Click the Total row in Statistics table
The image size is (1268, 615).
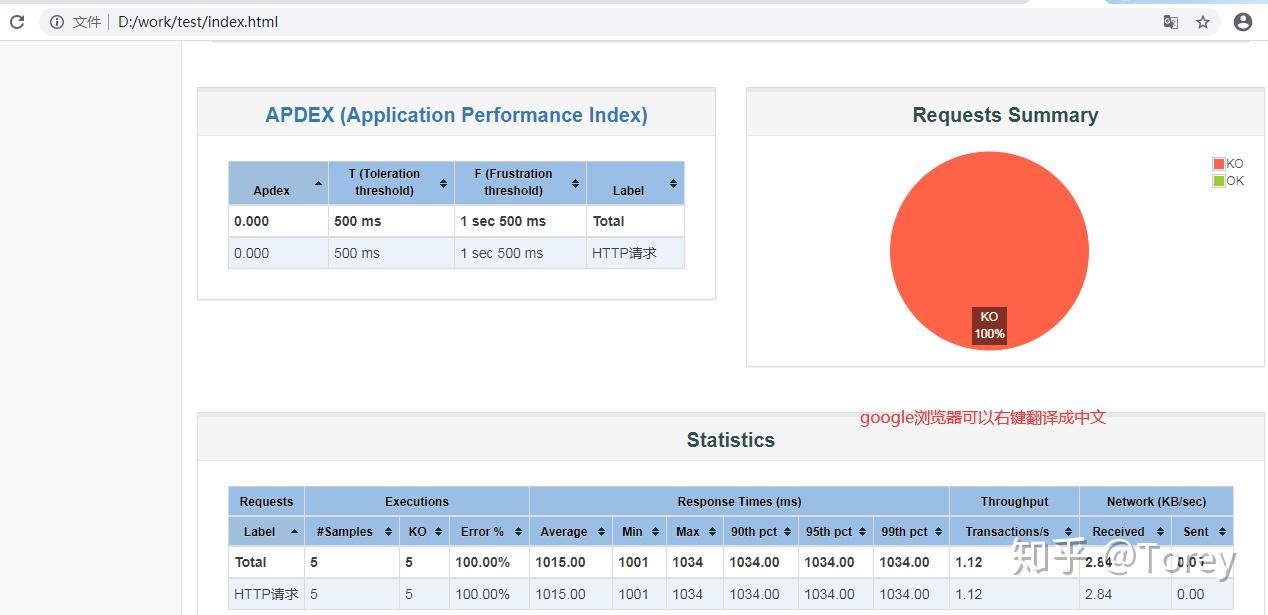[730, 562]
